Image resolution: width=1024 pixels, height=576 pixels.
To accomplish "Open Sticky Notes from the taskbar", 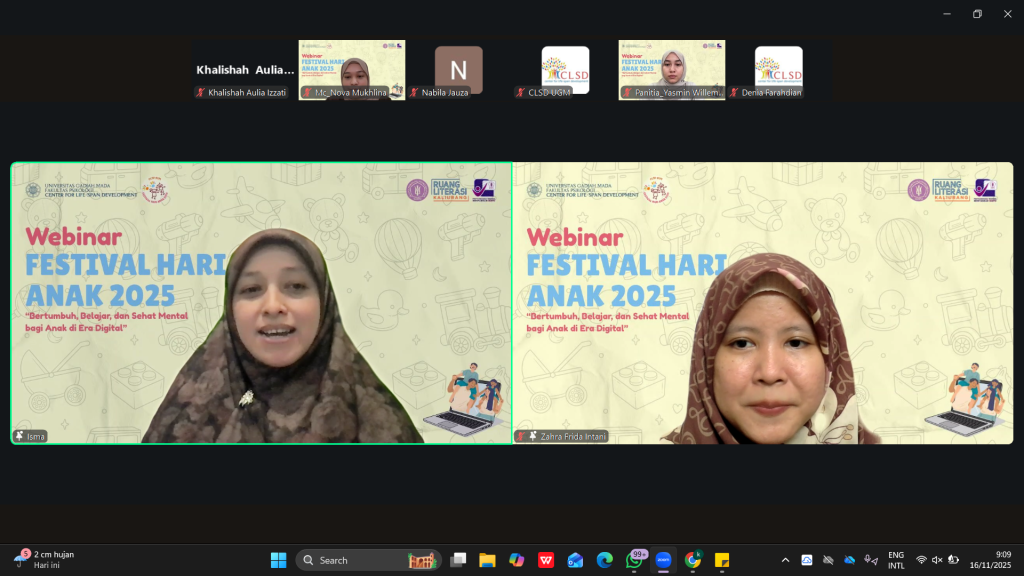I will tap(721, 560).
